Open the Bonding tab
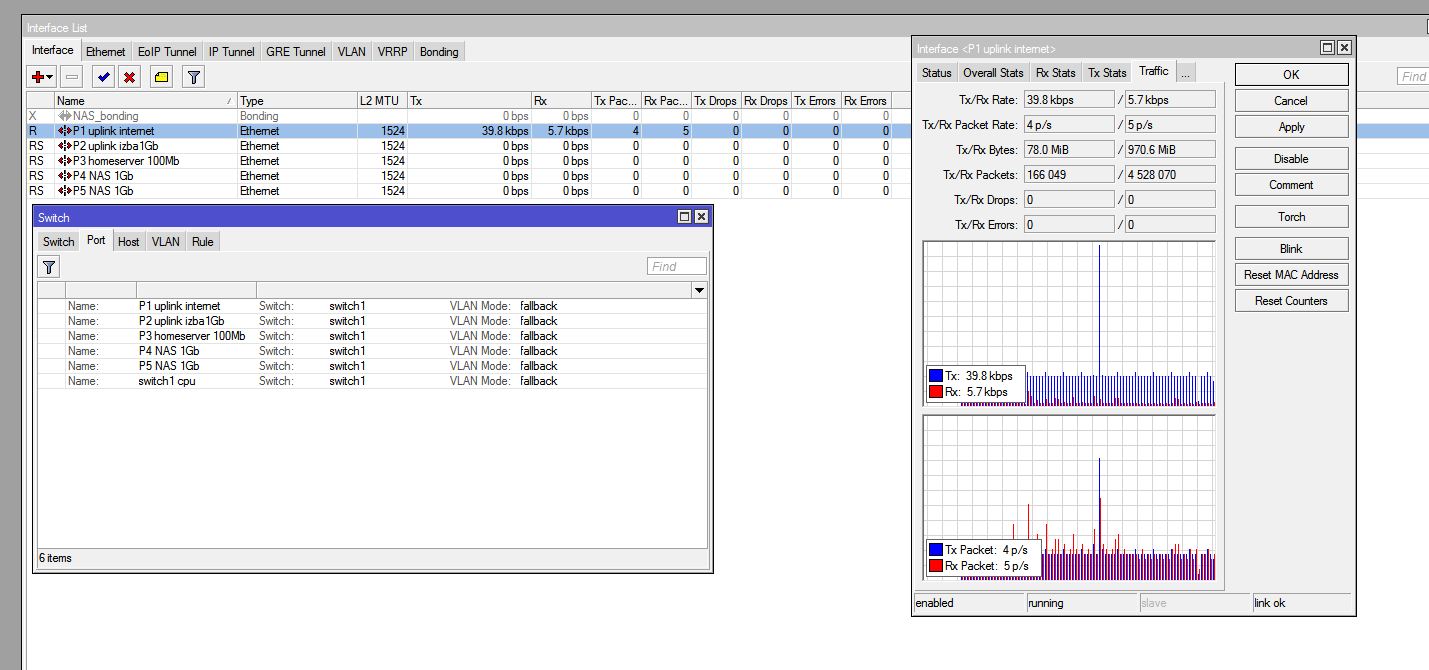This screenshot has height=670, width=1429. (439, 51)
